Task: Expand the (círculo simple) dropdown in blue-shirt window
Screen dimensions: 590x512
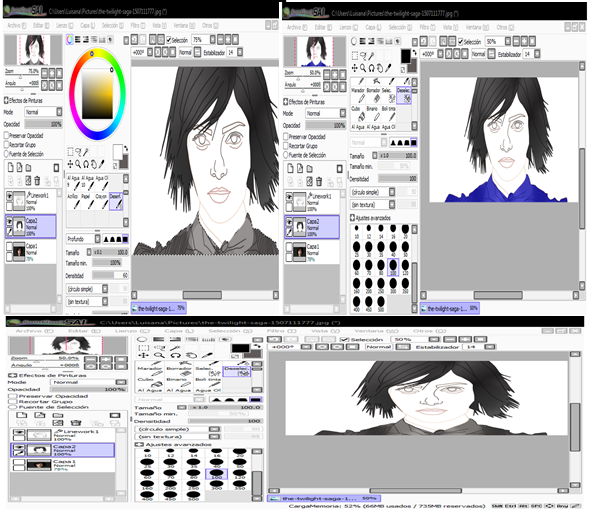Action: click(373, 192)
